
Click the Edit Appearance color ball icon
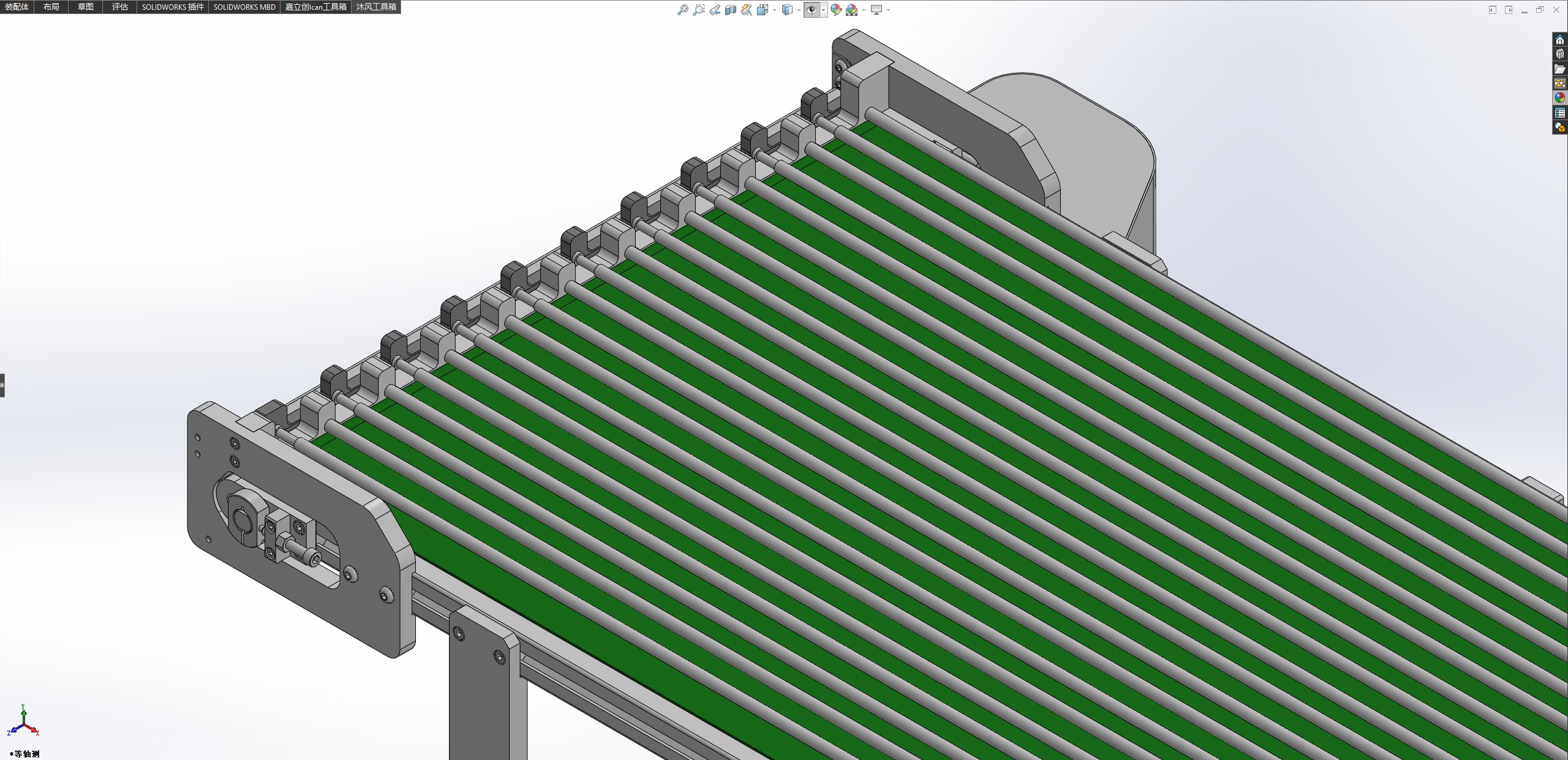pos(835,10)
